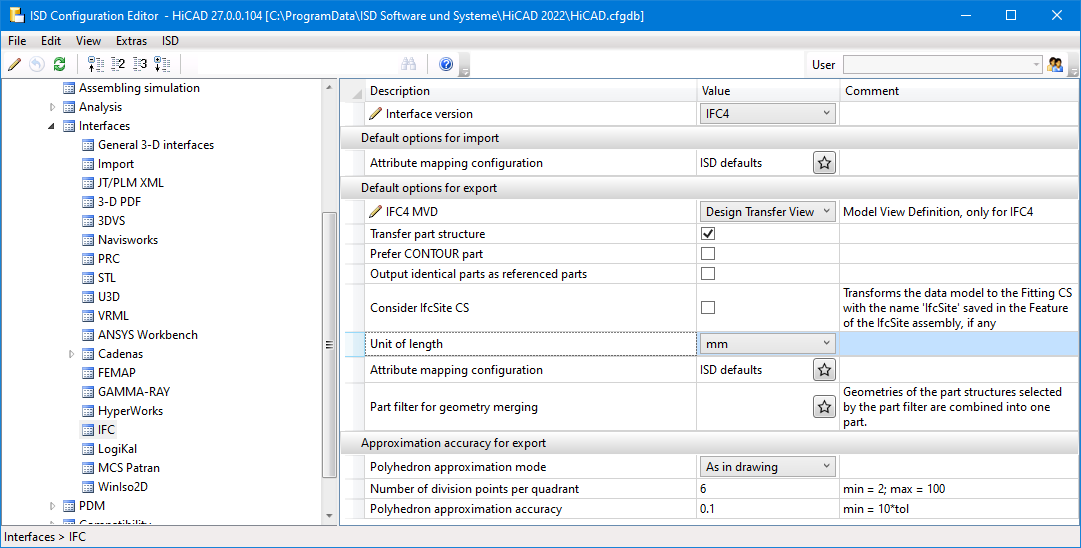
Task: Click the Value column header
Action: click(x=768, y=91)
